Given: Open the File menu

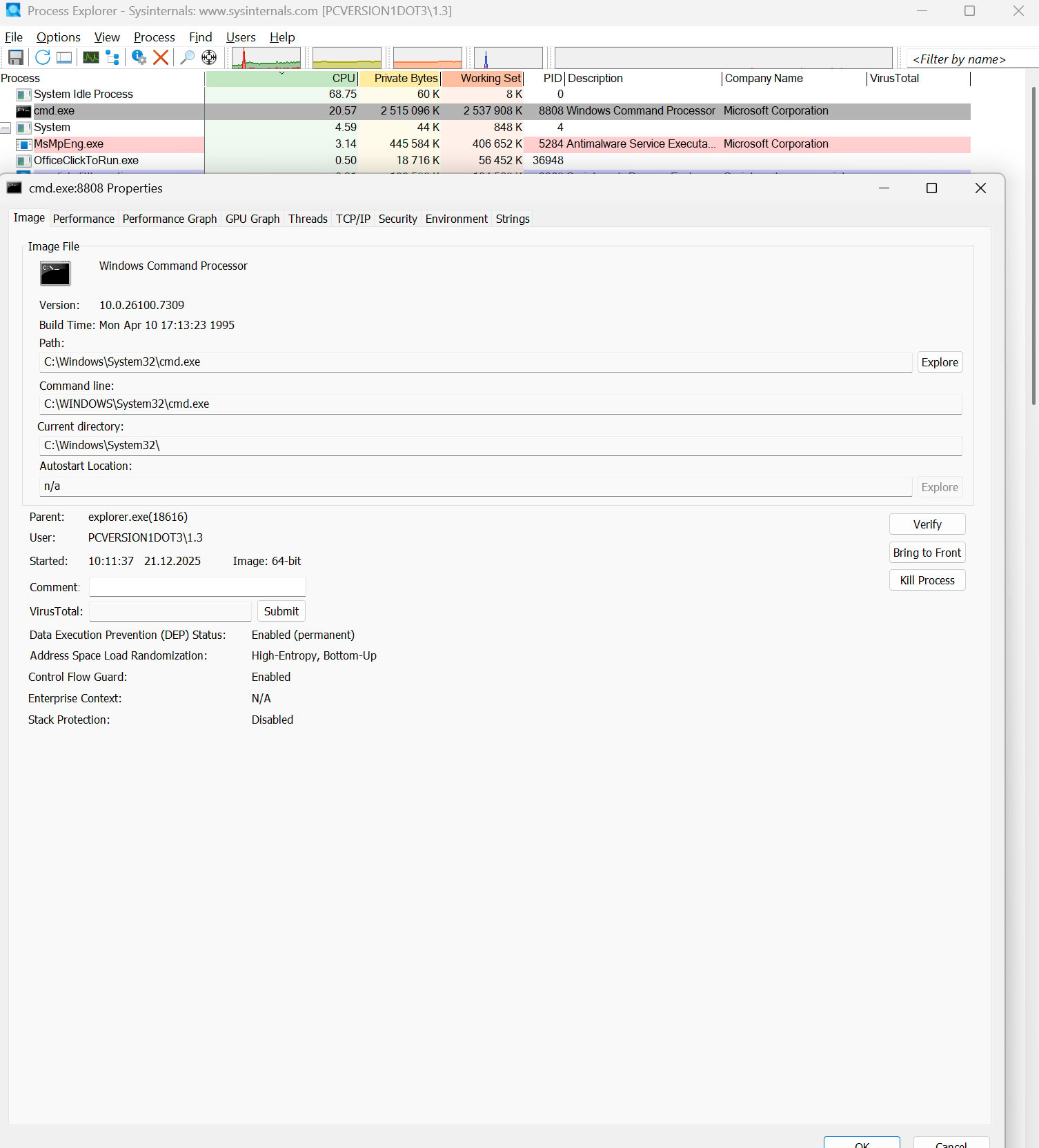Looking at the screenshot, I should pyautogui.click(x=14, y=37).
